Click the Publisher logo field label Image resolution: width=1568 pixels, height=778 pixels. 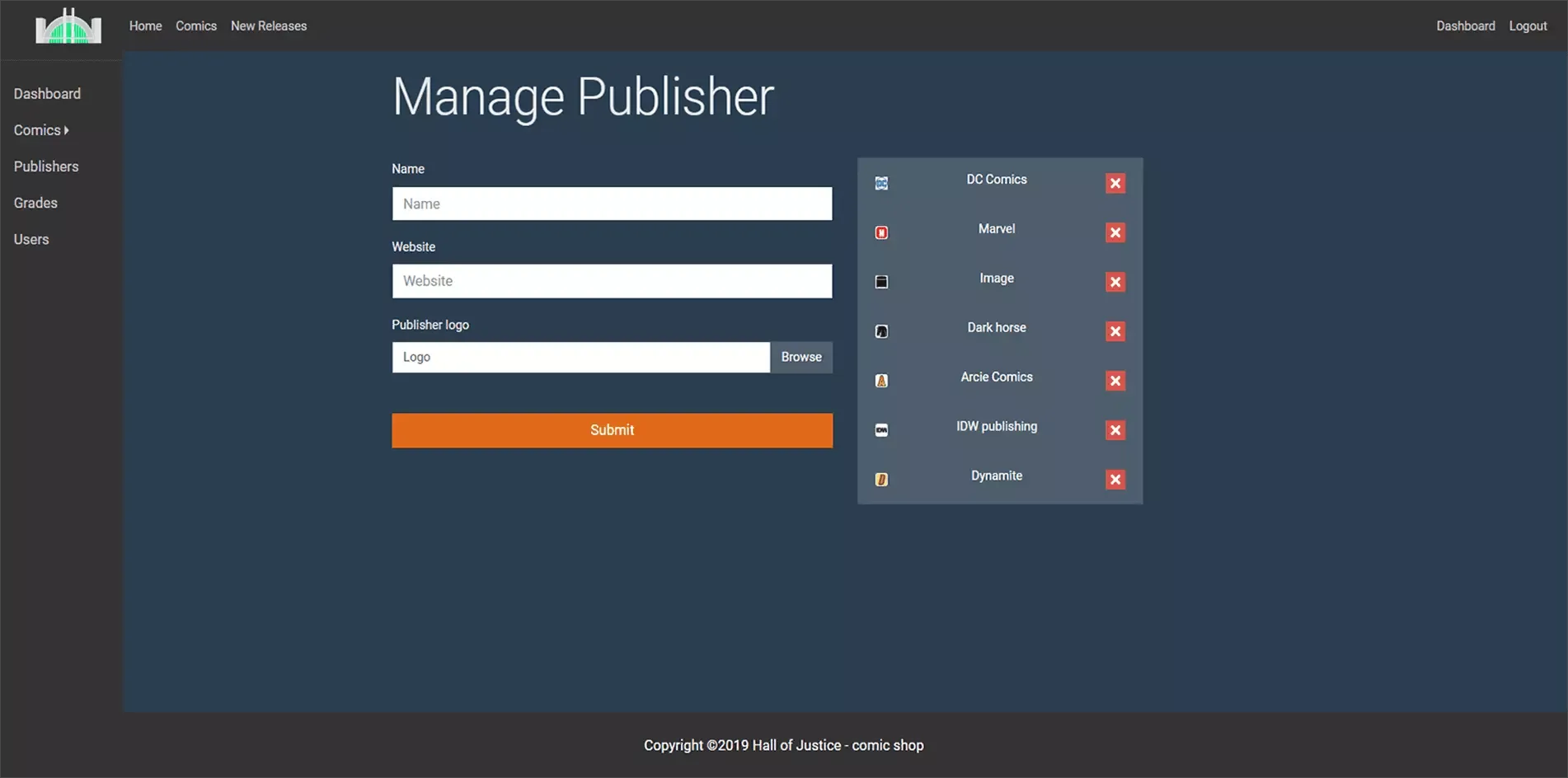pyautogui.click(x=430, y=325)
